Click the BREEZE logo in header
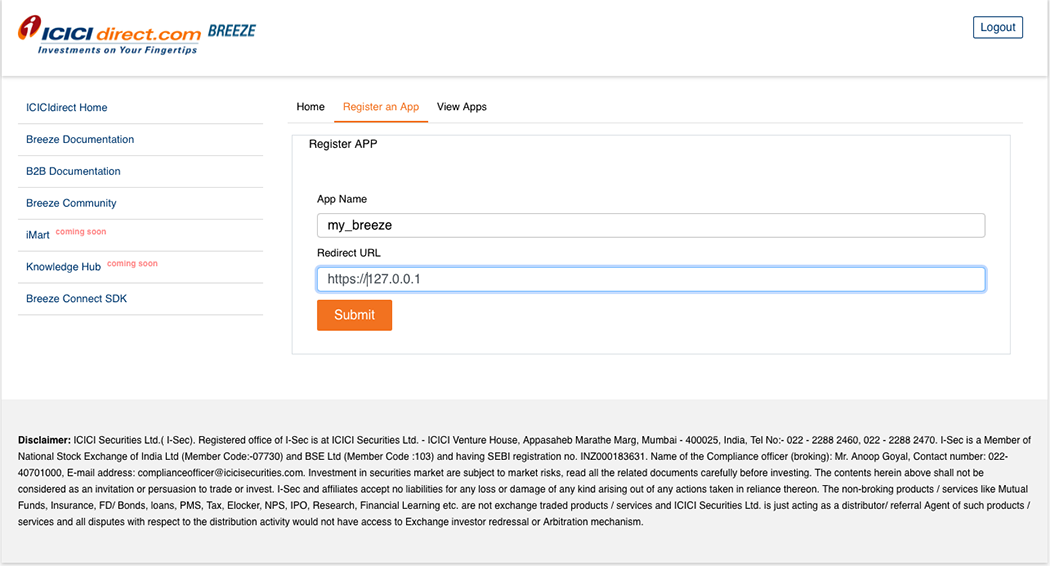The image size is (1050, 566). 232,31
